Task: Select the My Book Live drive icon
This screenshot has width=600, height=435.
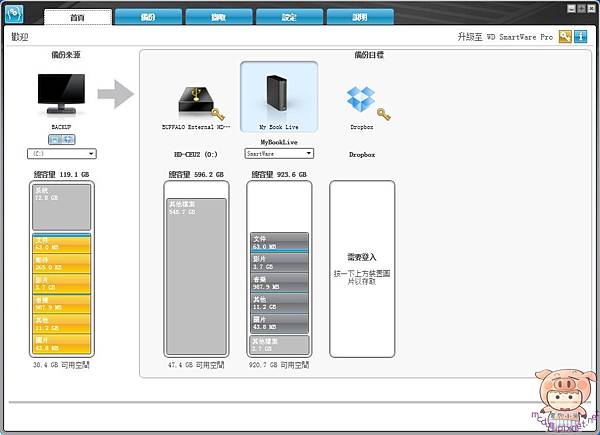Action: point(279,97)
